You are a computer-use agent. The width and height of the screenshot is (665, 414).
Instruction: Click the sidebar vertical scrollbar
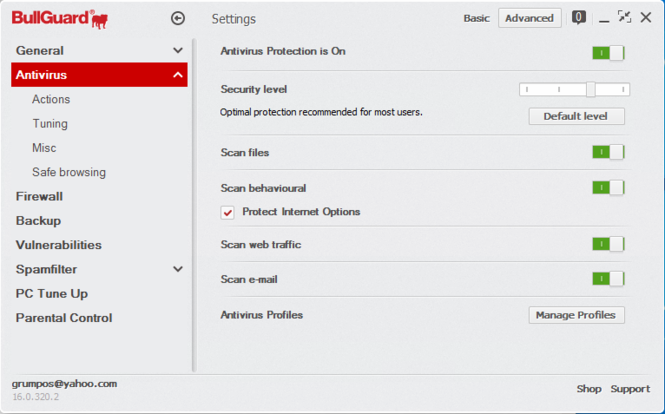(194, 205)
